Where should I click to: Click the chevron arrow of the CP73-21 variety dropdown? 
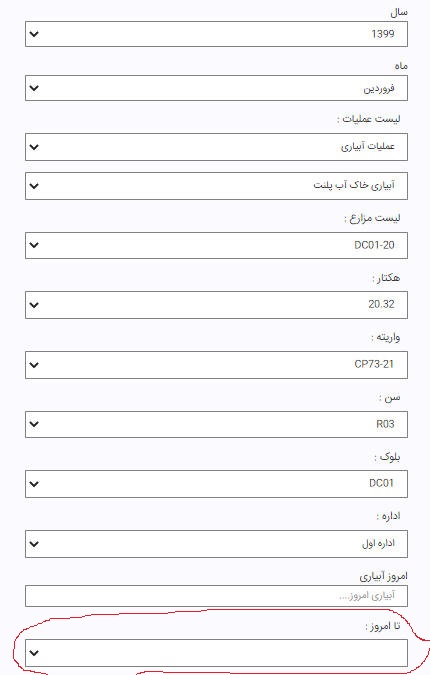click(34, 365)
